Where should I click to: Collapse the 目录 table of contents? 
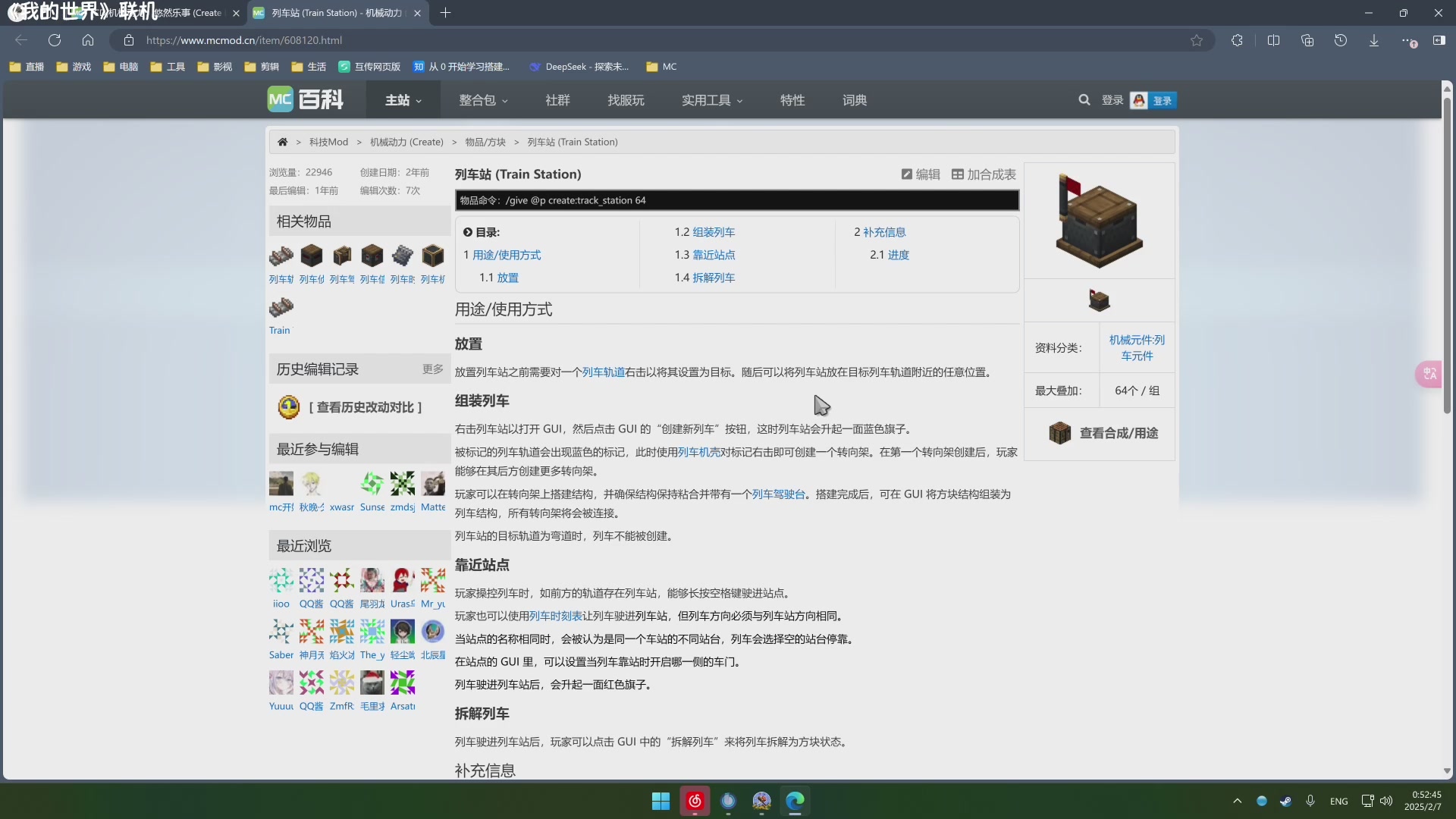point(468,232)
